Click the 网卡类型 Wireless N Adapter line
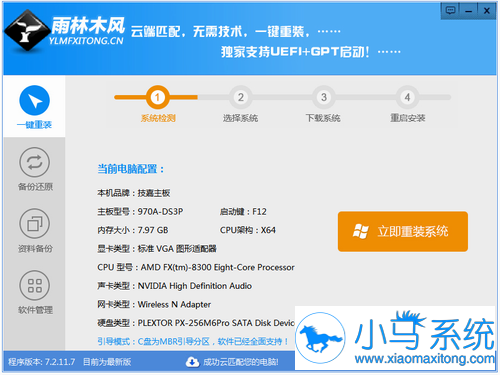The height and width of the screenshot is (375, 500). pos(154,304)
